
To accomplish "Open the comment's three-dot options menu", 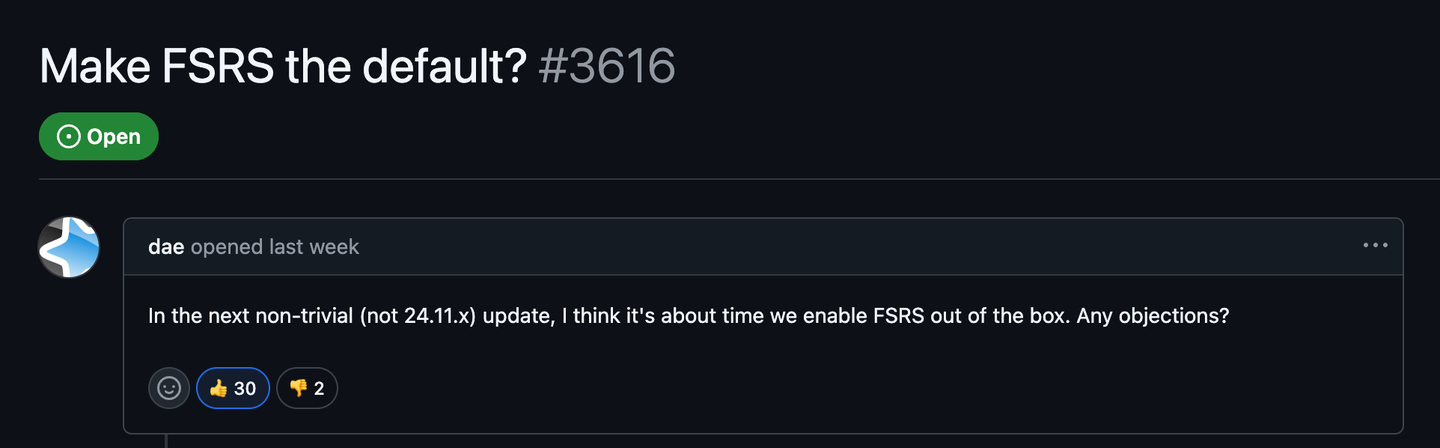I will coord(1375,245).
